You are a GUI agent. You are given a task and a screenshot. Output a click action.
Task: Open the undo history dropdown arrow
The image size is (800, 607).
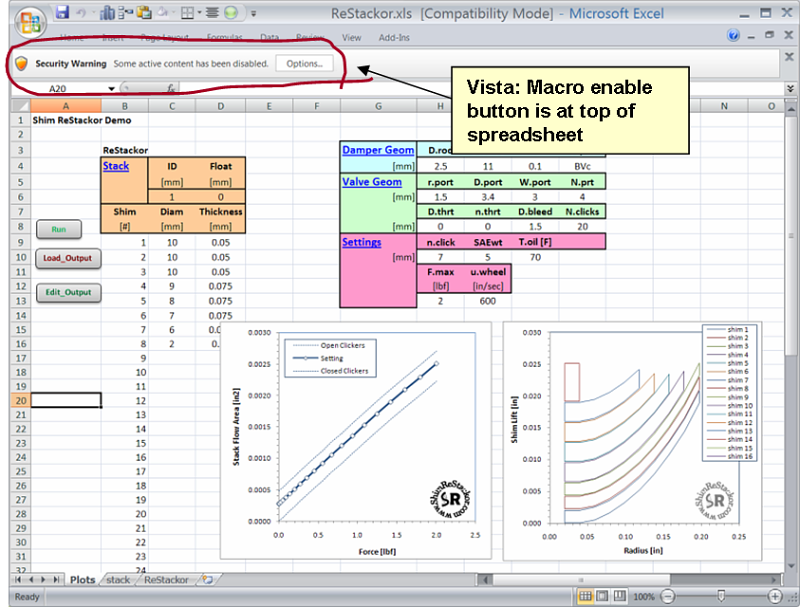[93, 13]
